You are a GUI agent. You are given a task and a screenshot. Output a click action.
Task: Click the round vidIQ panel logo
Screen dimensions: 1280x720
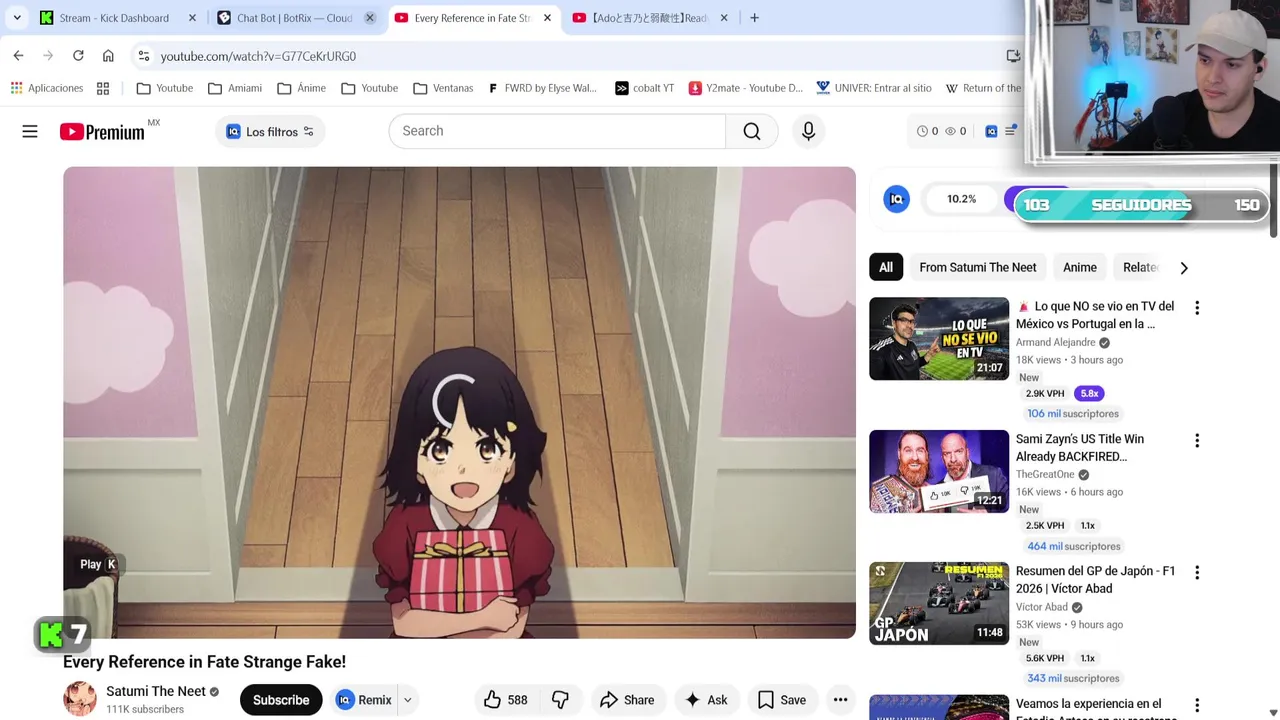coord(897,199)
